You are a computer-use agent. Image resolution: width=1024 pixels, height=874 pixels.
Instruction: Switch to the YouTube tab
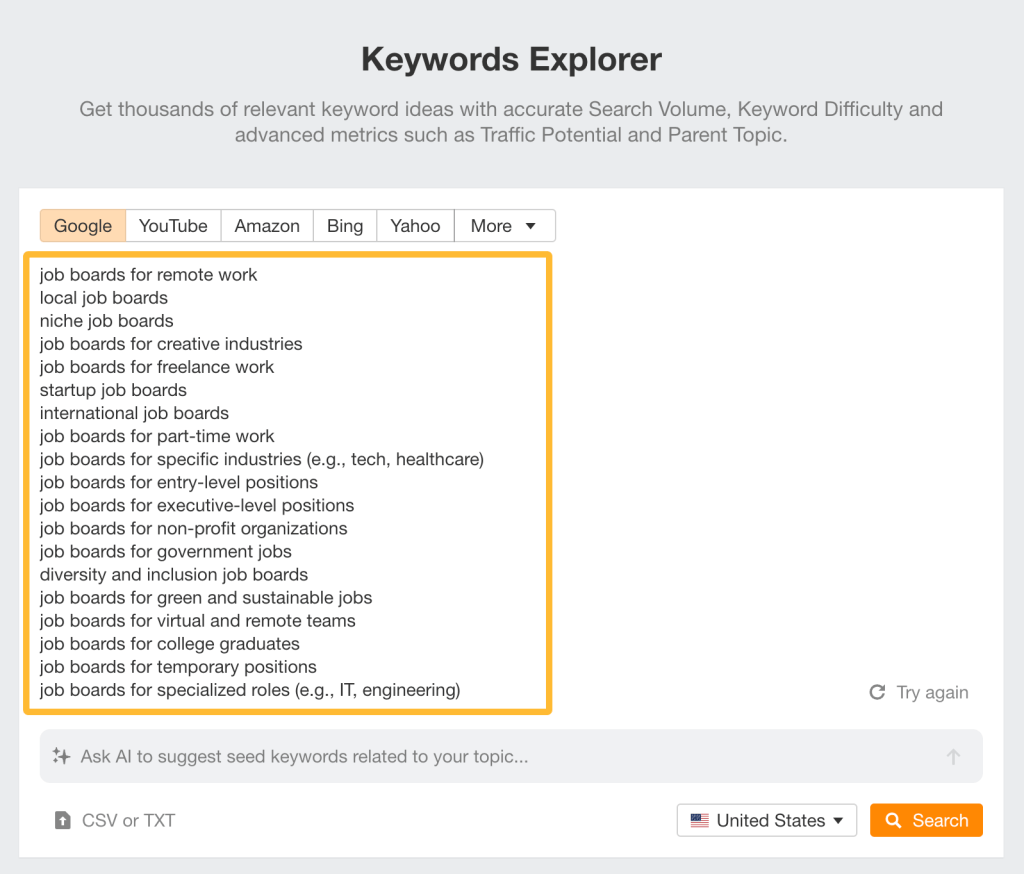tap(172, 225)
